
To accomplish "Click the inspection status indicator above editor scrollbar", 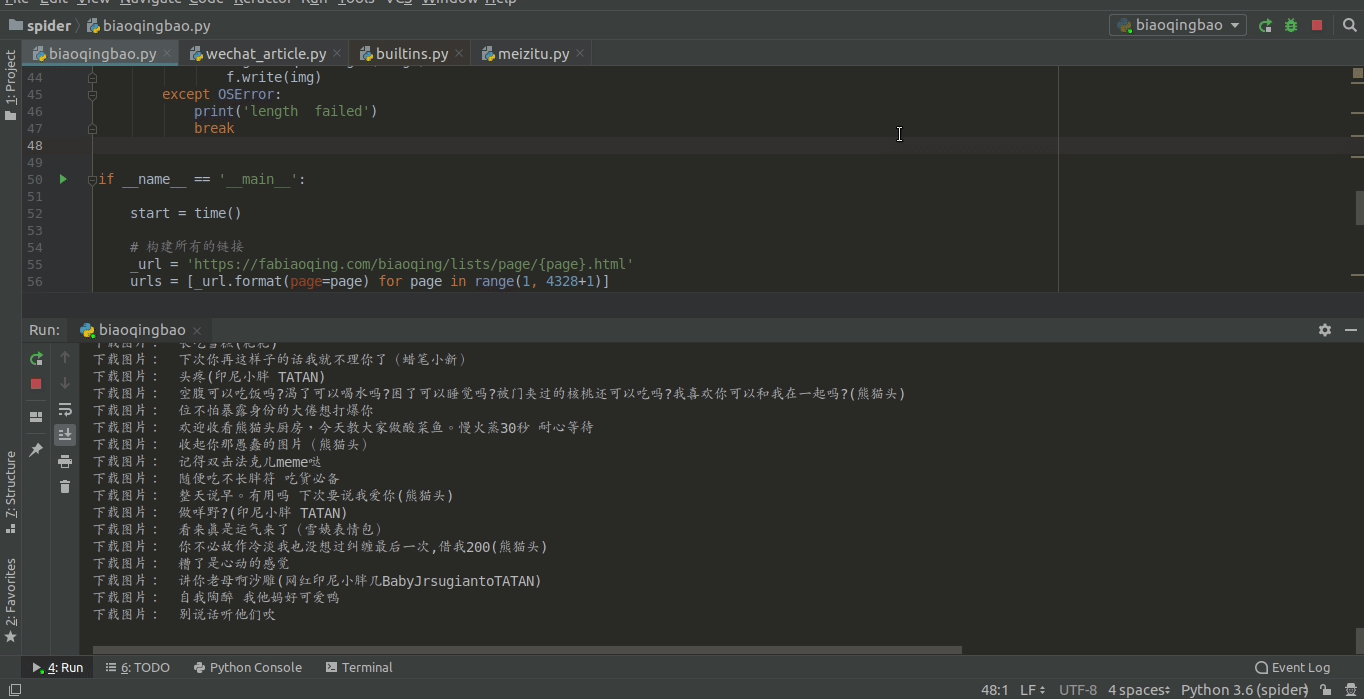I will (1358, 73).
